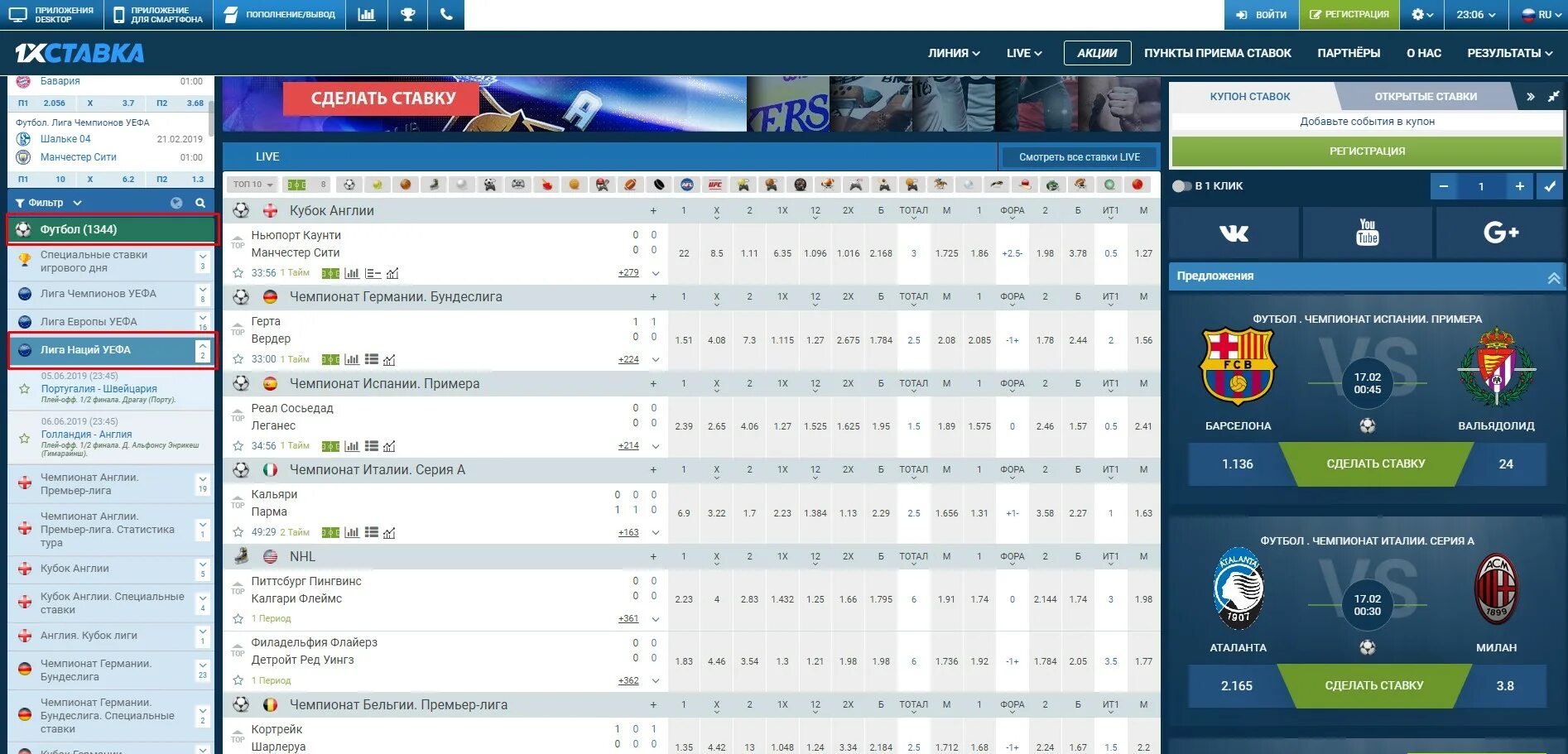Open ПУНКТЫ ПРИЕМА СТАВОК page

point(1217,53)
